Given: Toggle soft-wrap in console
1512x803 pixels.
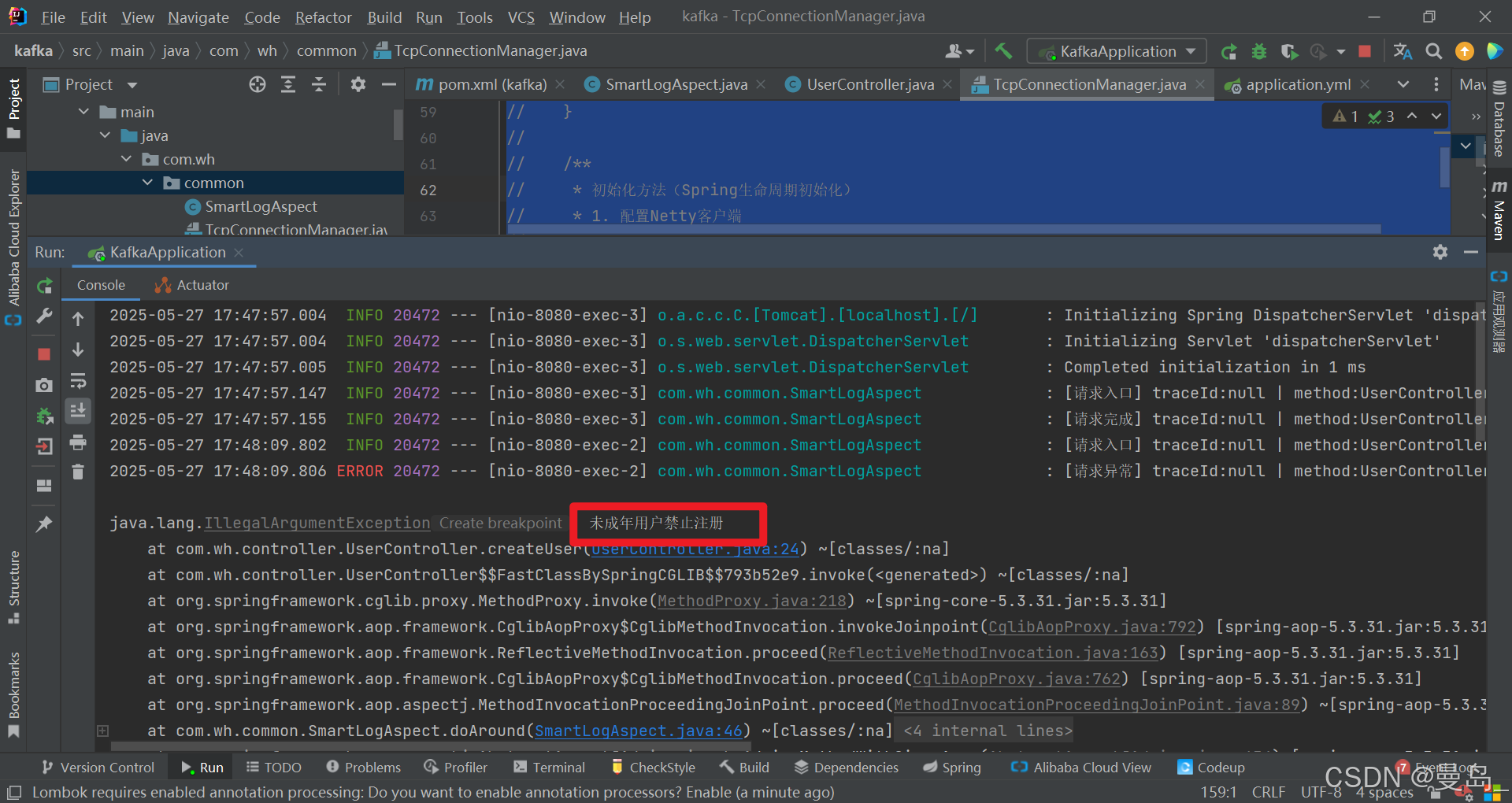Looking at the screenshot, I should tap(78, 382).
